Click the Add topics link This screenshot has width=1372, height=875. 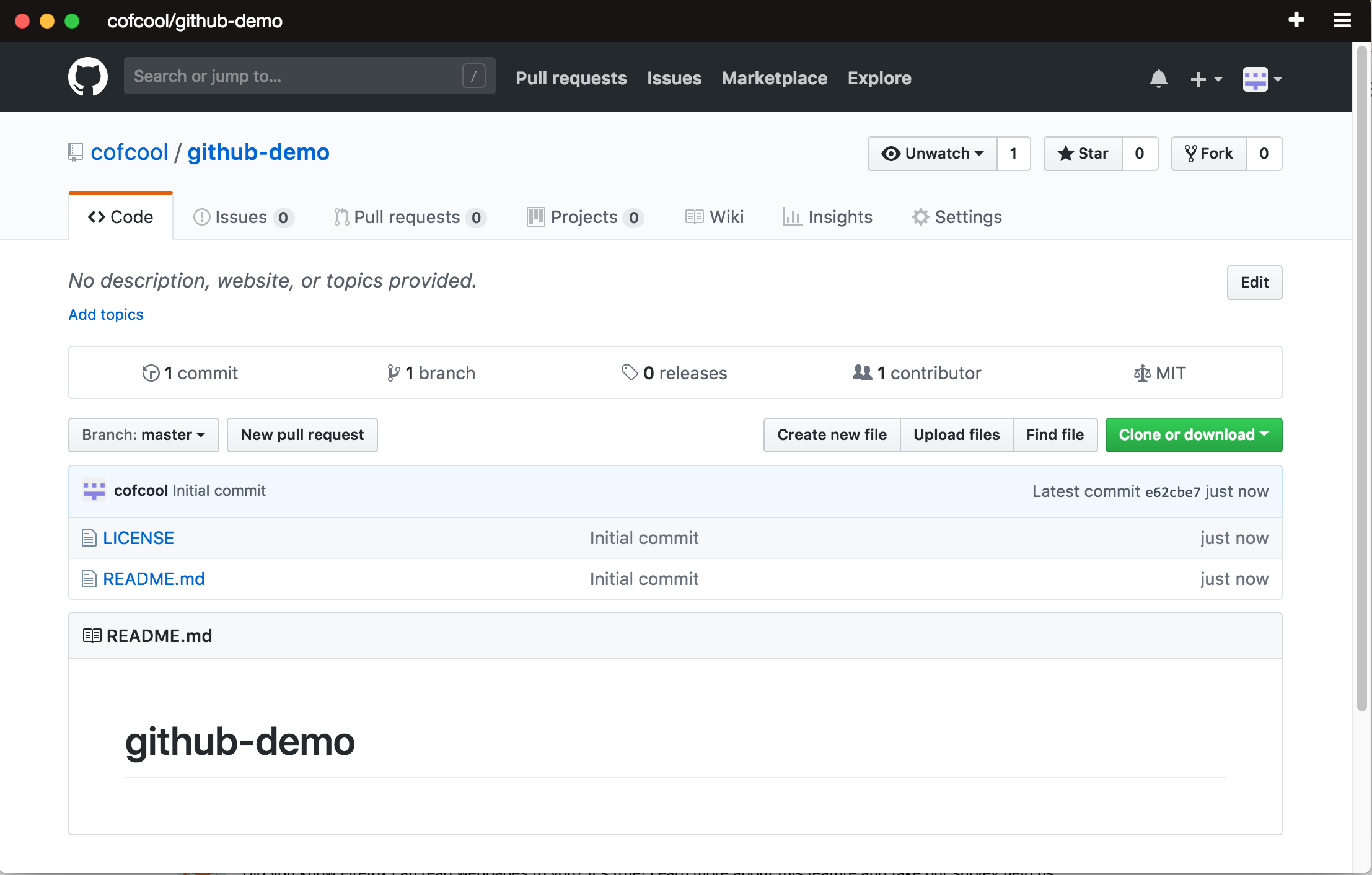[106, 315]
